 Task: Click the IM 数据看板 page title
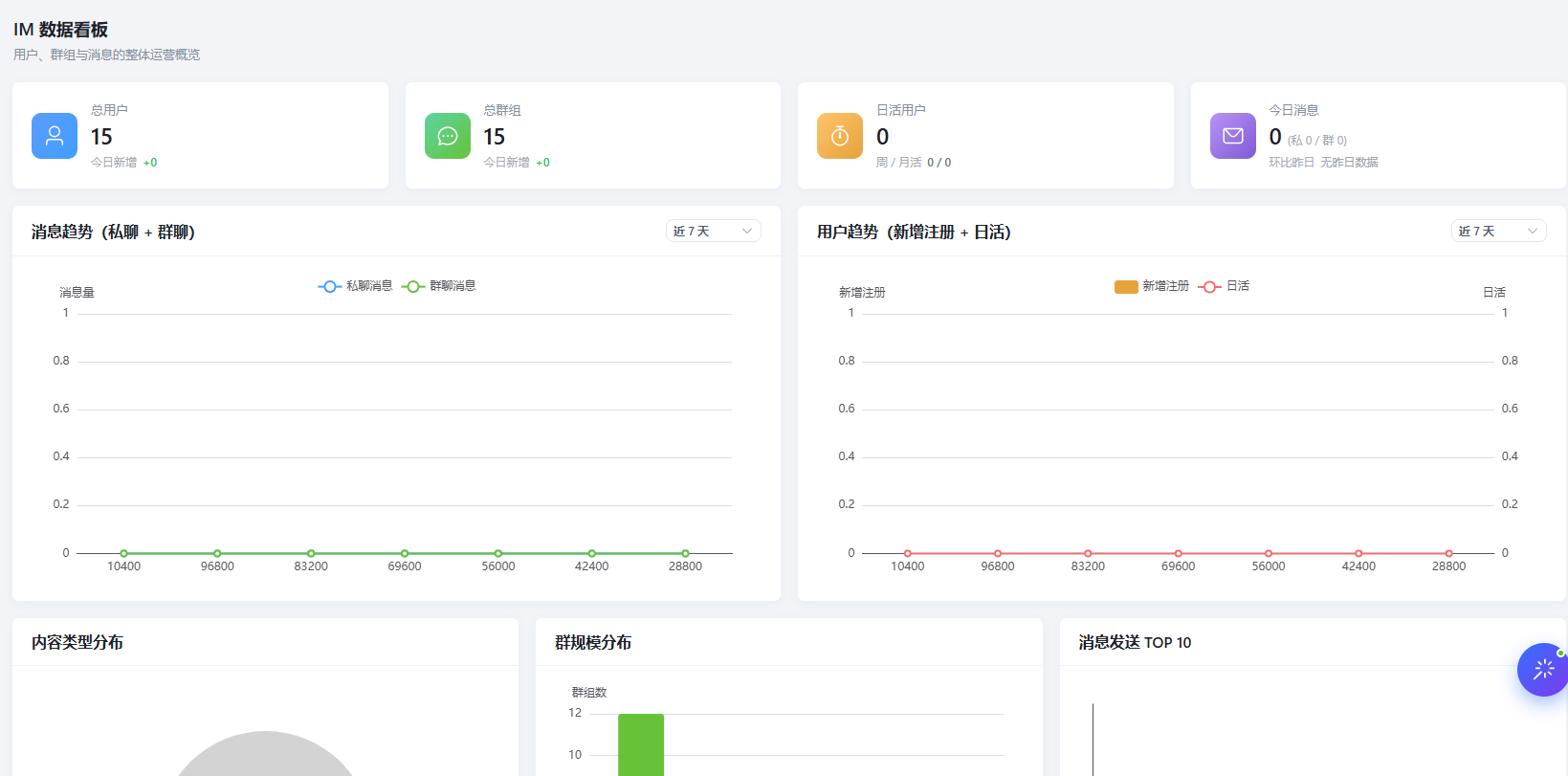[60, 30]
